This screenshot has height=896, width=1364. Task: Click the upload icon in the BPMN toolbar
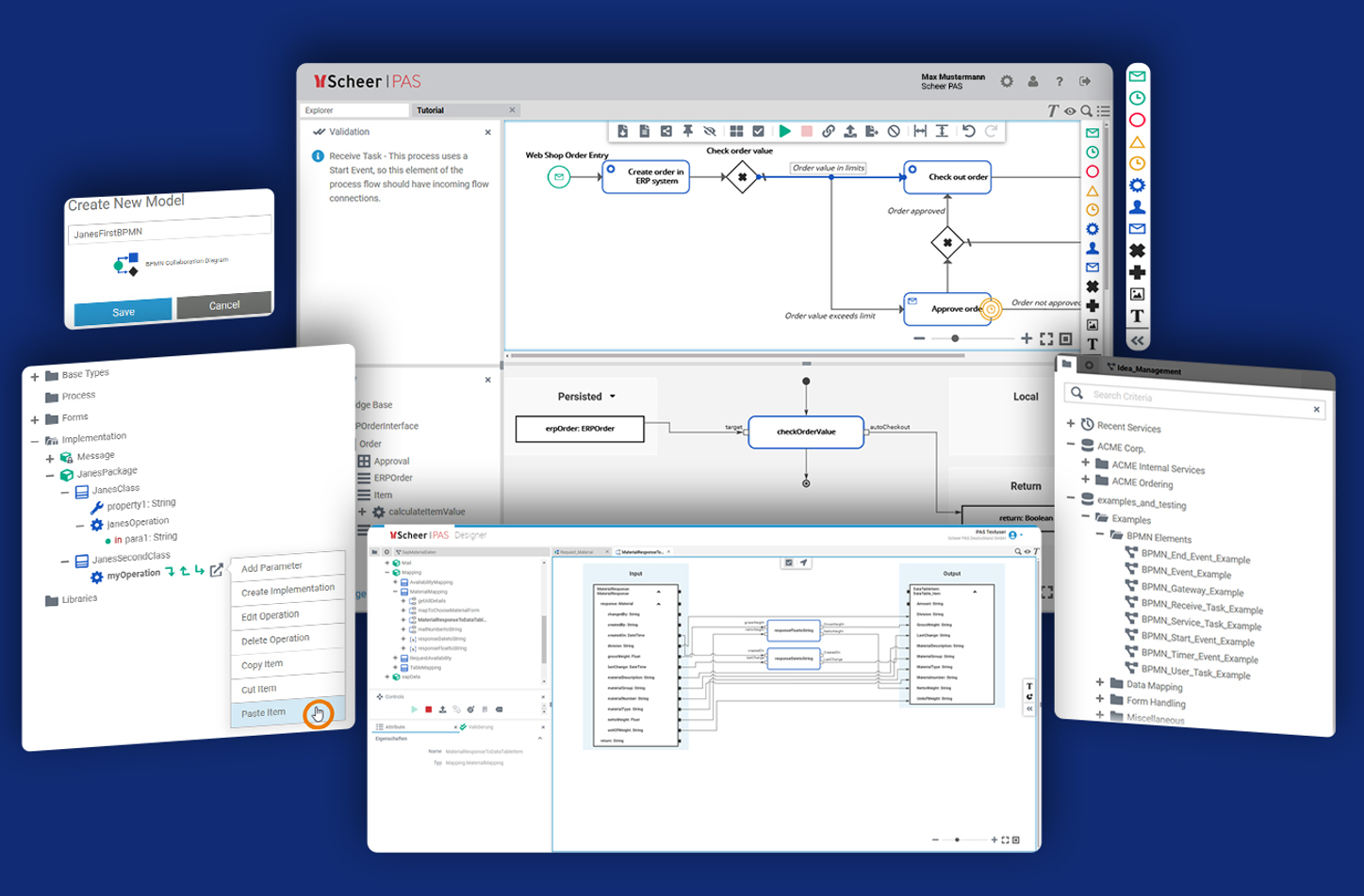[850, 131]
